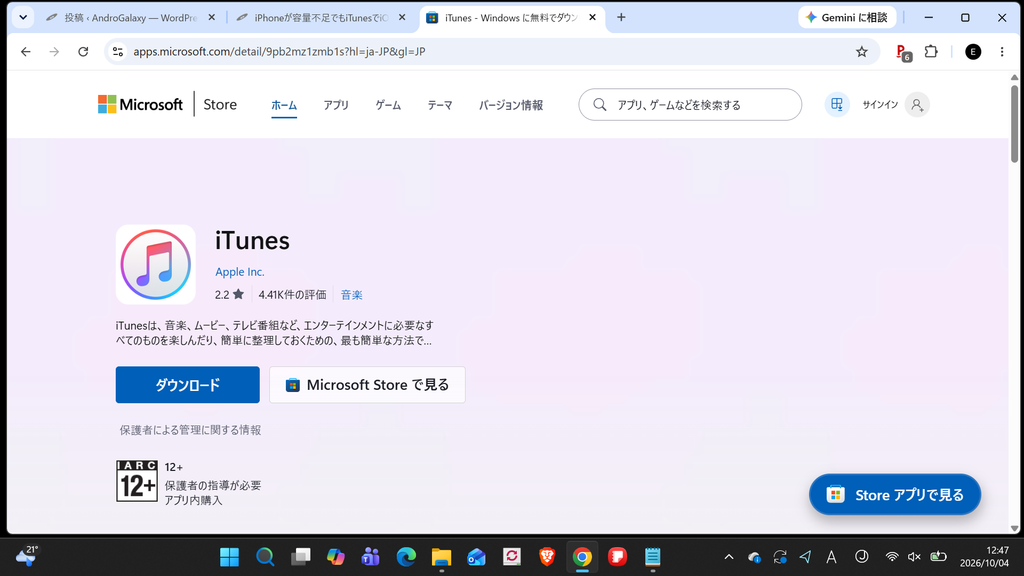Click the Chrome icon on the taskbar

tap(583, 557)
